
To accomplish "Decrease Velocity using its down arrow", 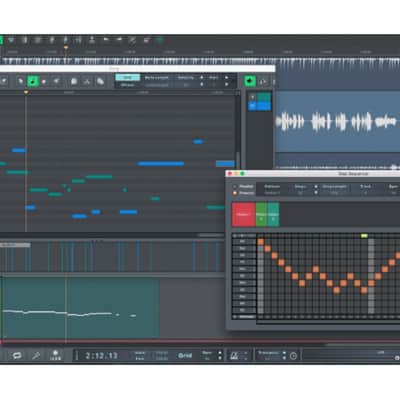I will (x=202, y=85).
